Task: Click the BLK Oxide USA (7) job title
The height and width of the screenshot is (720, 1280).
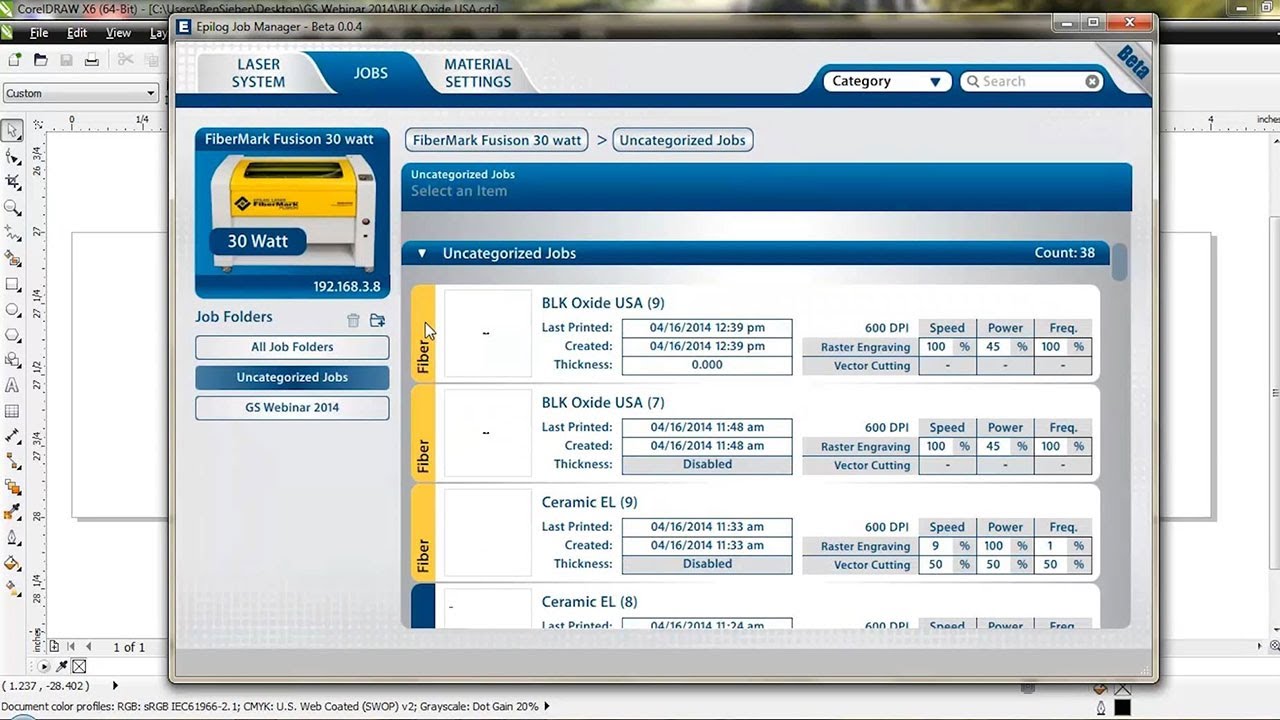Action: (x=603, y=403)
